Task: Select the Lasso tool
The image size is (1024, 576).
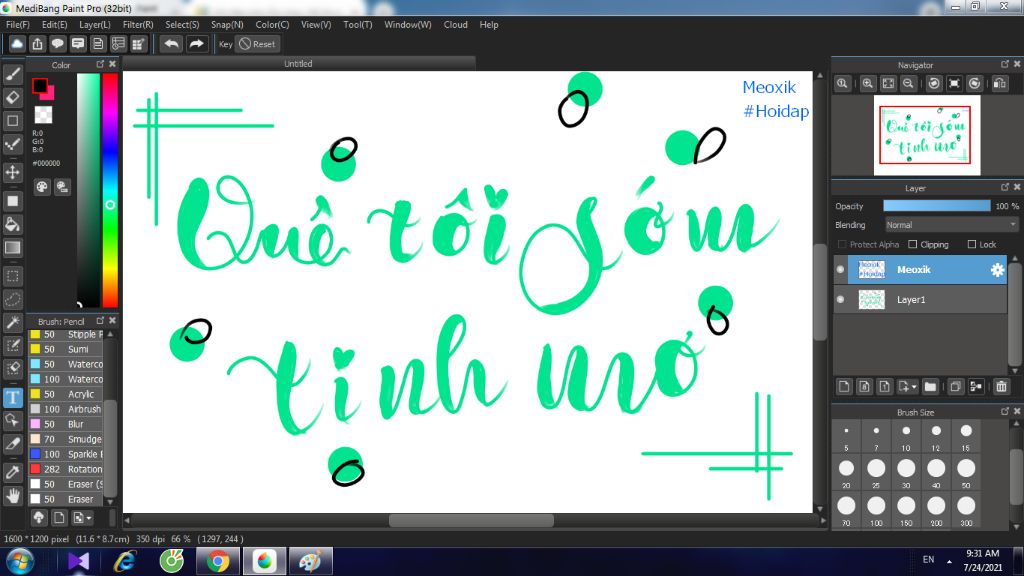Action: (x=12, y=299)
